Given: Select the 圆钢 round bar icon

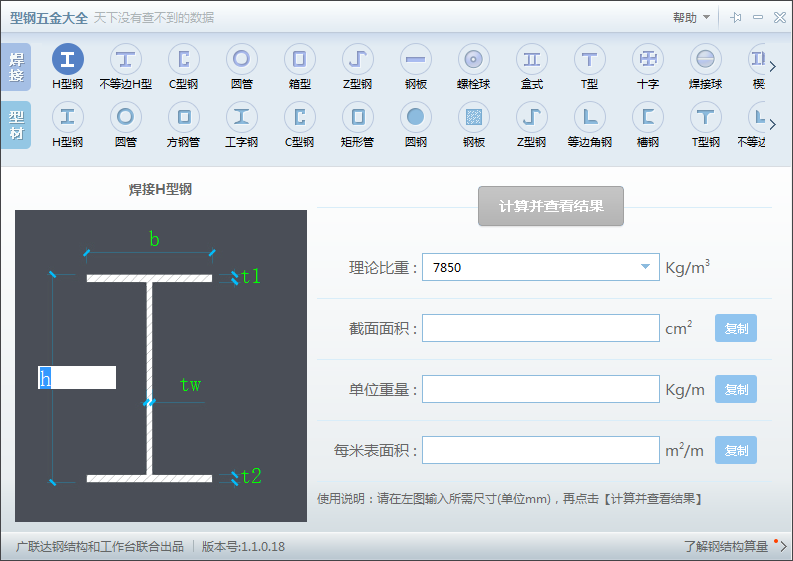Looking at the screenshot, I should click(416, 117).
